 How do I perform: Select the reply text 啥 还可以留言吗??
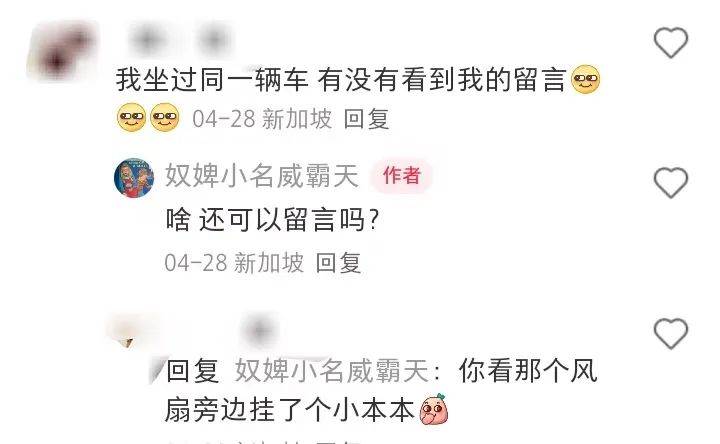pyautogui.click(x=272, y=220)
